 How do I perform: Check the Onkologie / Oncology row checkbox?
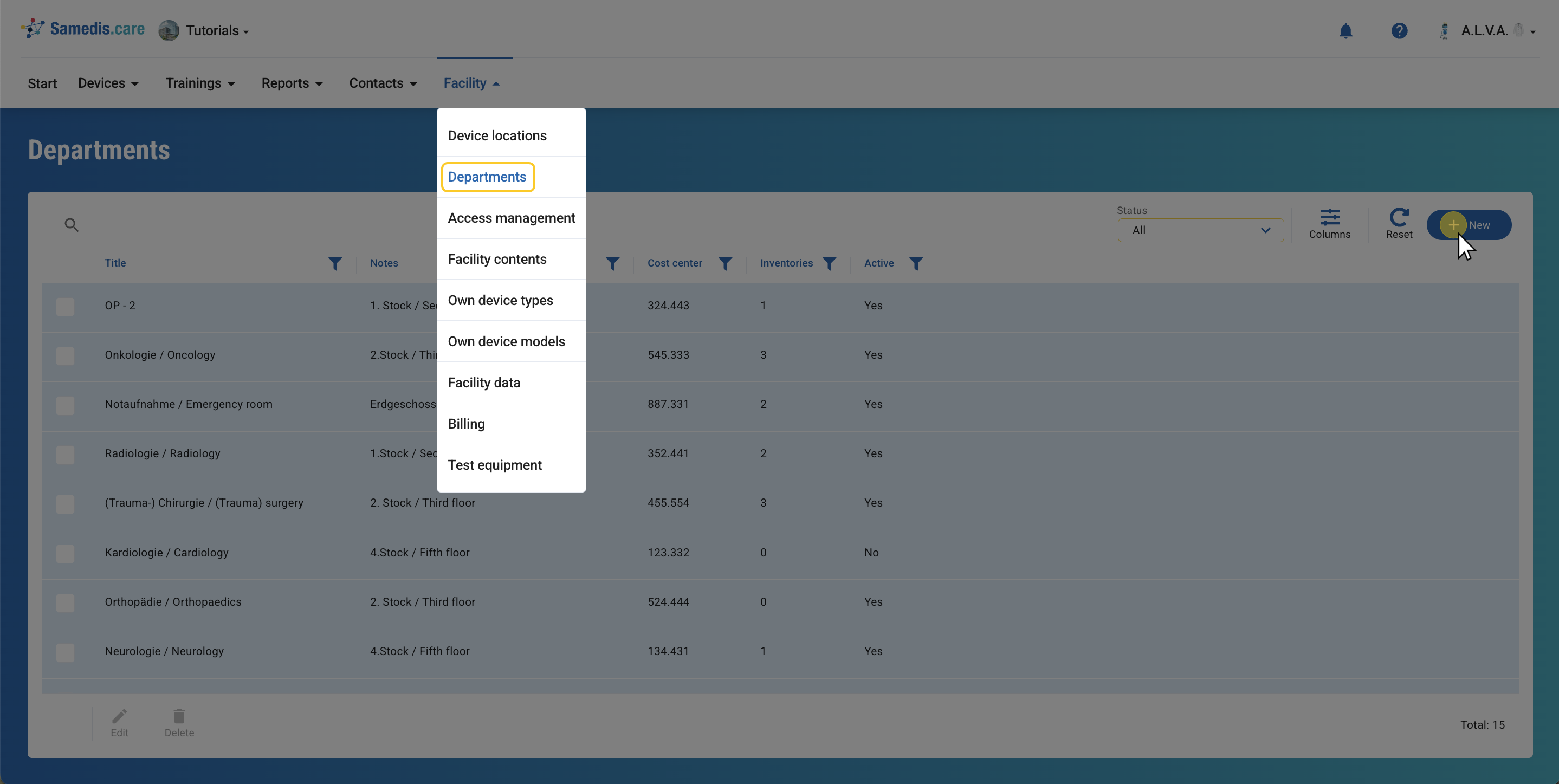click(x=66, y=356)
